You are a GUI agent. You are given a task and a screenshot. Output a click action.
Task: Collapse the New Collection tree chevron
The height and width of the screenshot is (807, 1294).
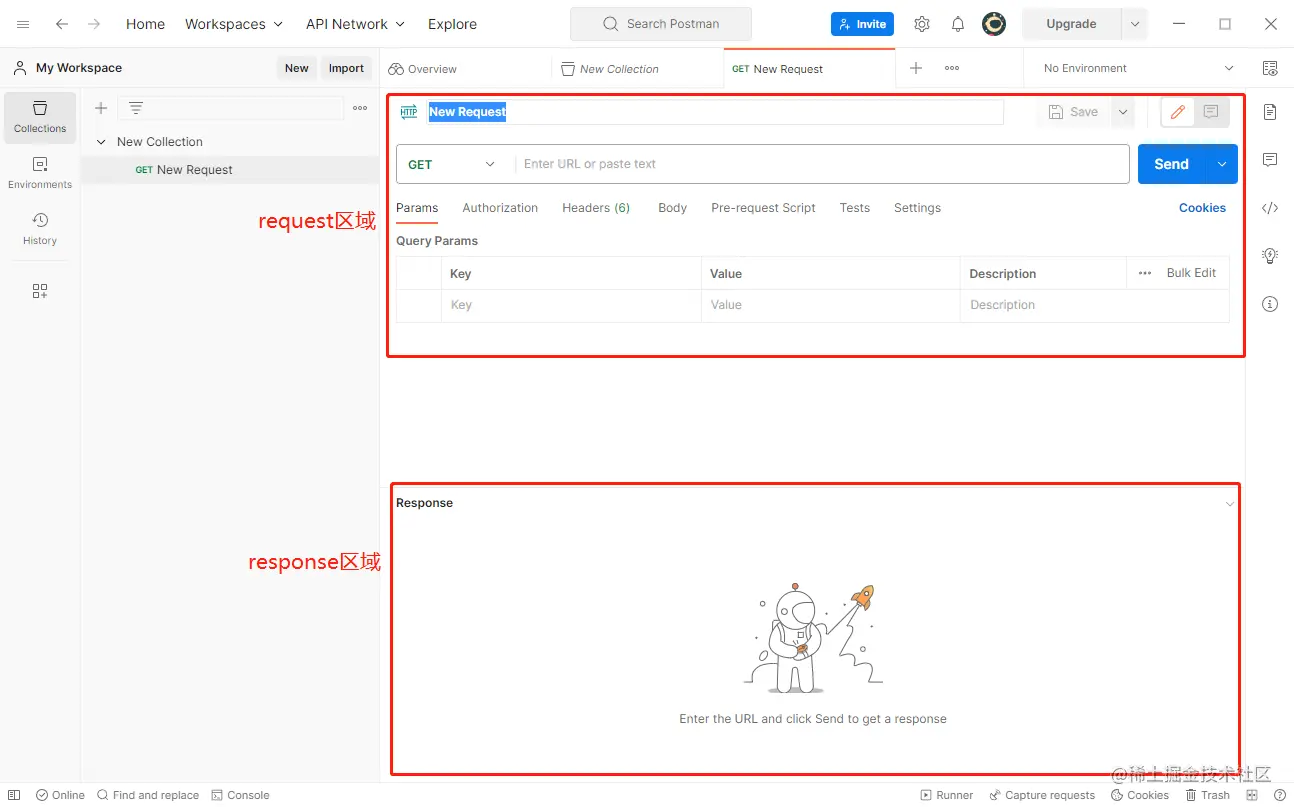pos(101,142)
